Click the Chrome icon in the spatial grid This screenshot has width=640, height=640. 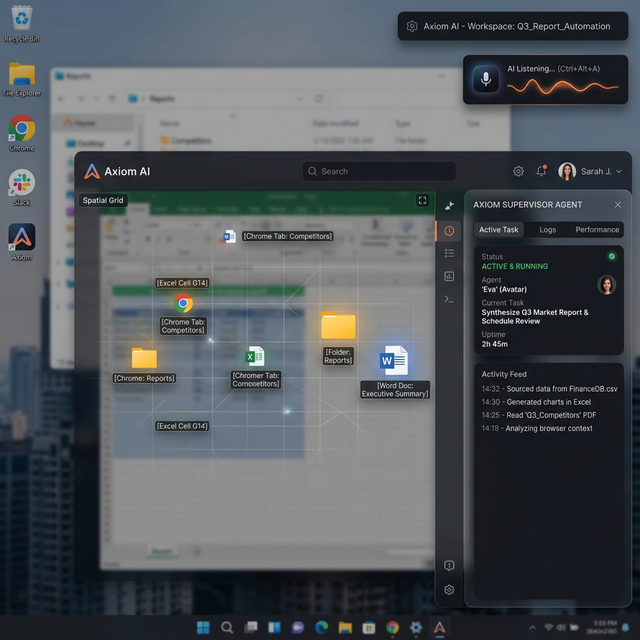pyautogui.click(x=183, y=303)
